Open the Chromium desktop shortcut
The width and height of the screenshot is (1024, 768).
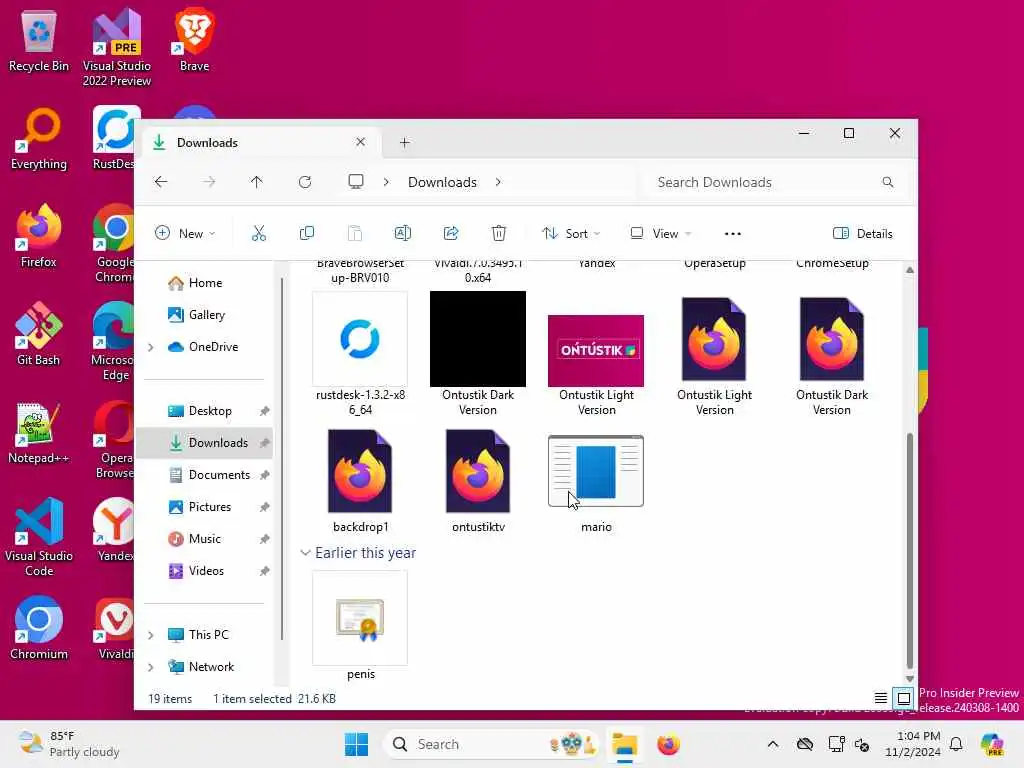39,628
